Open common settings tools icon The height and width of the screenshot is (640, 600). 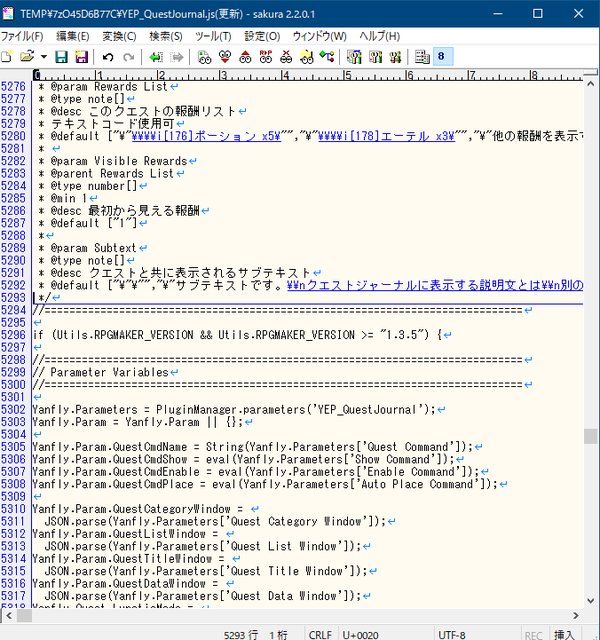point(395,57)
